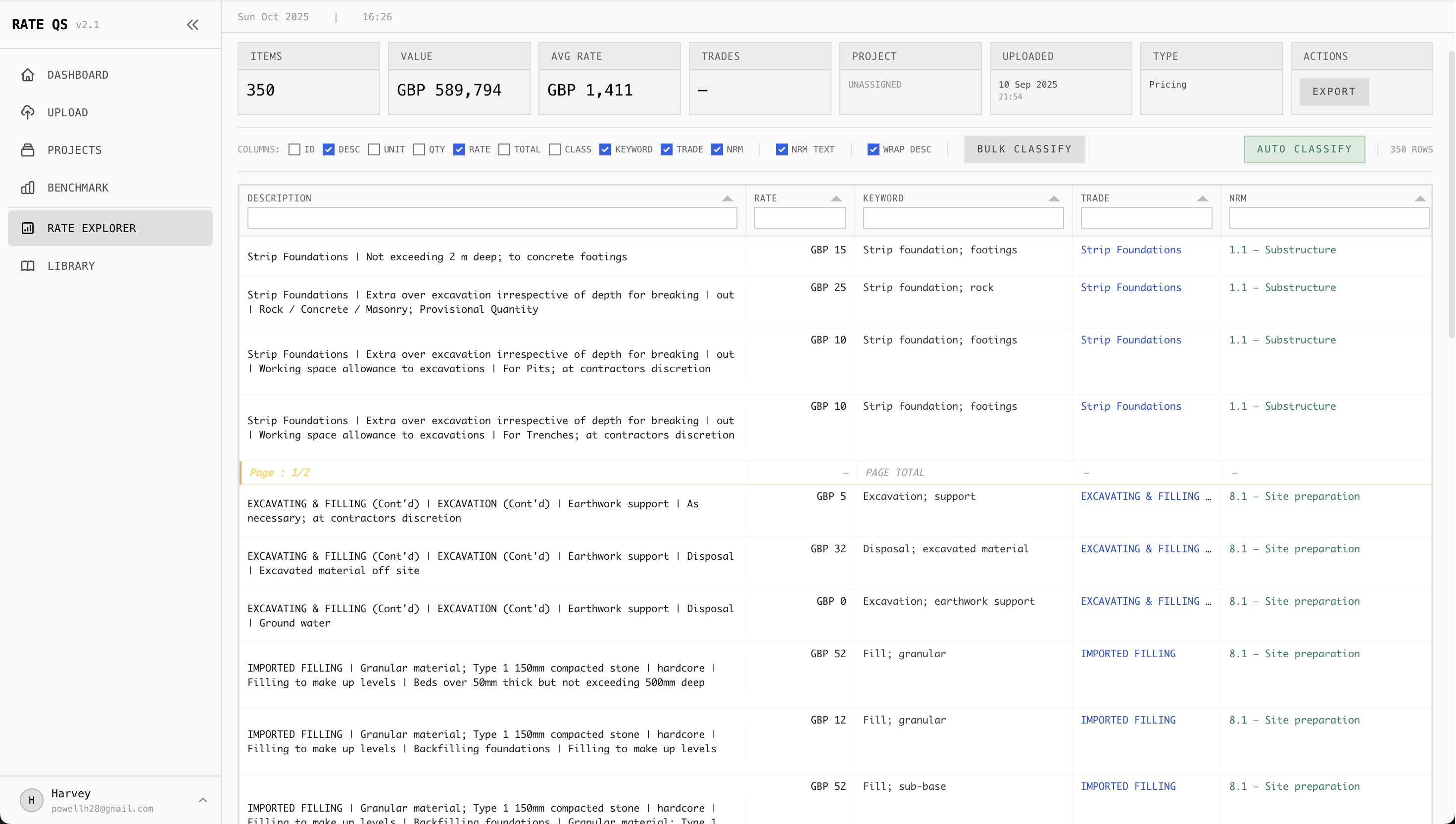The height and width of the screenshot is (824, 1456).
Task: Click the Rate Explorer chart icon
Action: tap(28, 228)
